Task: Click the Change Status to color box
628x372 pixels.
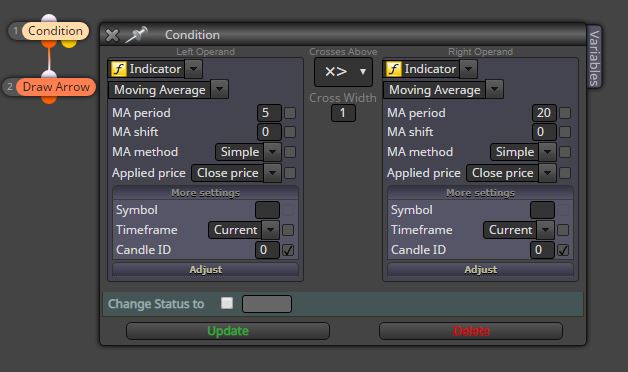Action: pyautogui.click(x=267, y=304)
